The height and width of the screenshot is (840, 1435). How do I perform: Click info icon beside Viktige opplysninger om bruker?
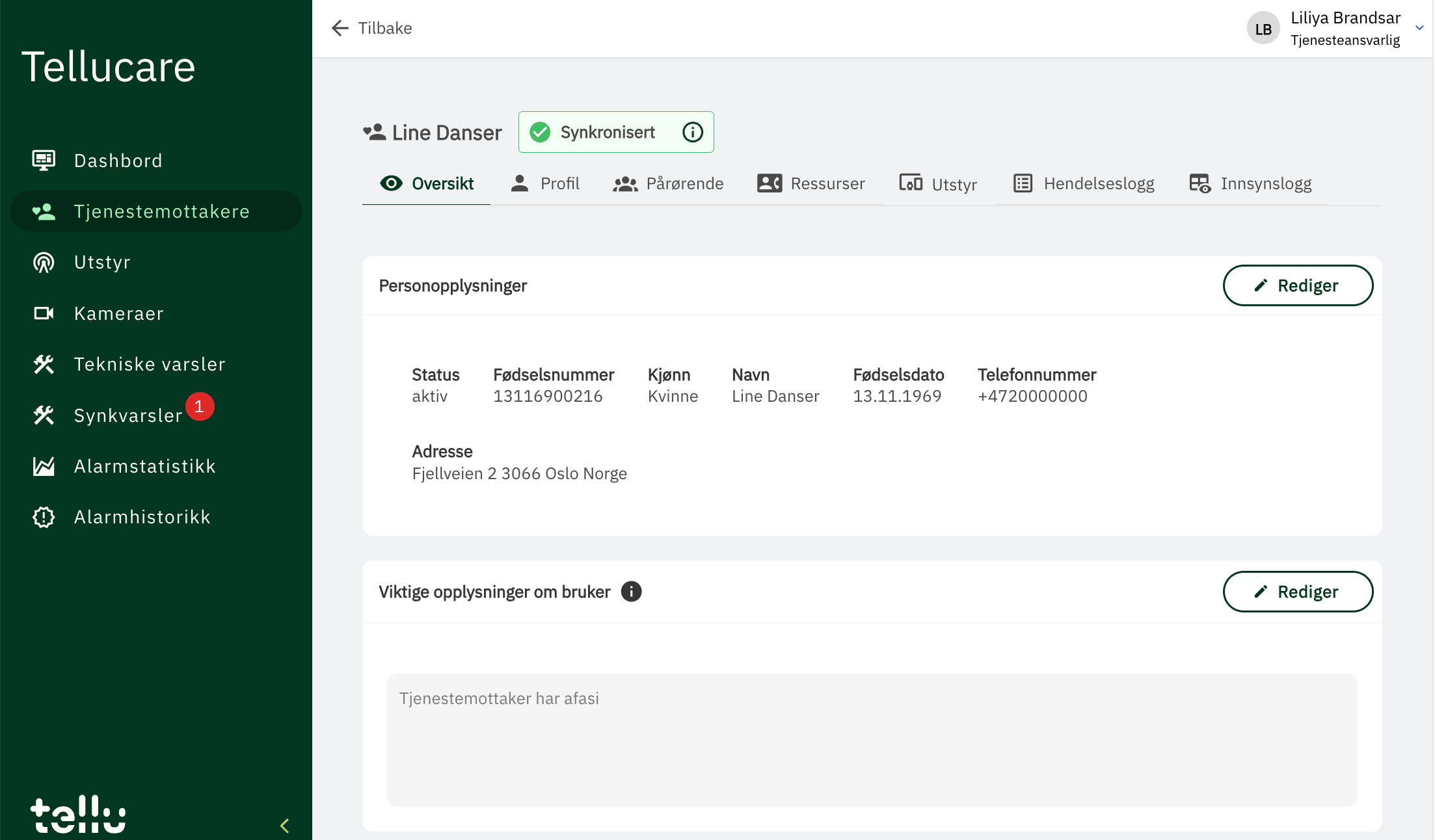pyautogui.click(x=631, y=592)
